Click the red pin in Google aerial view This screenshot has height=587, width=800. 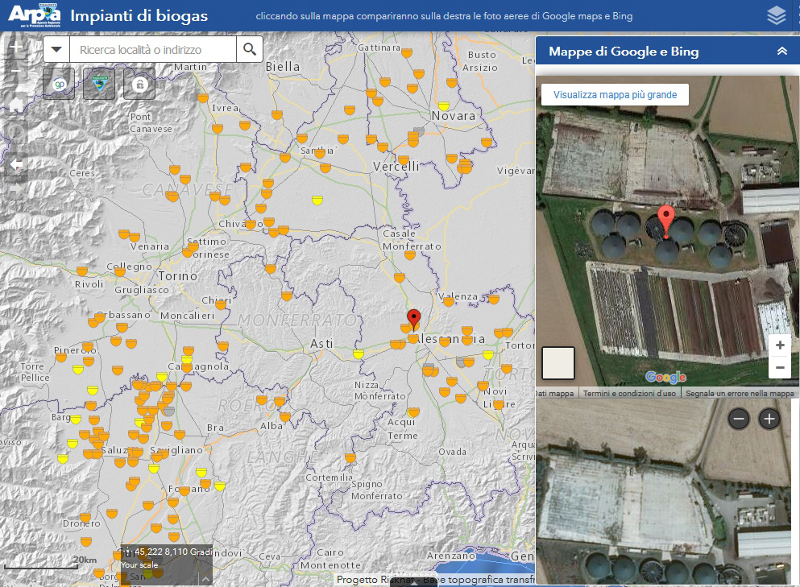coord(666,221)
